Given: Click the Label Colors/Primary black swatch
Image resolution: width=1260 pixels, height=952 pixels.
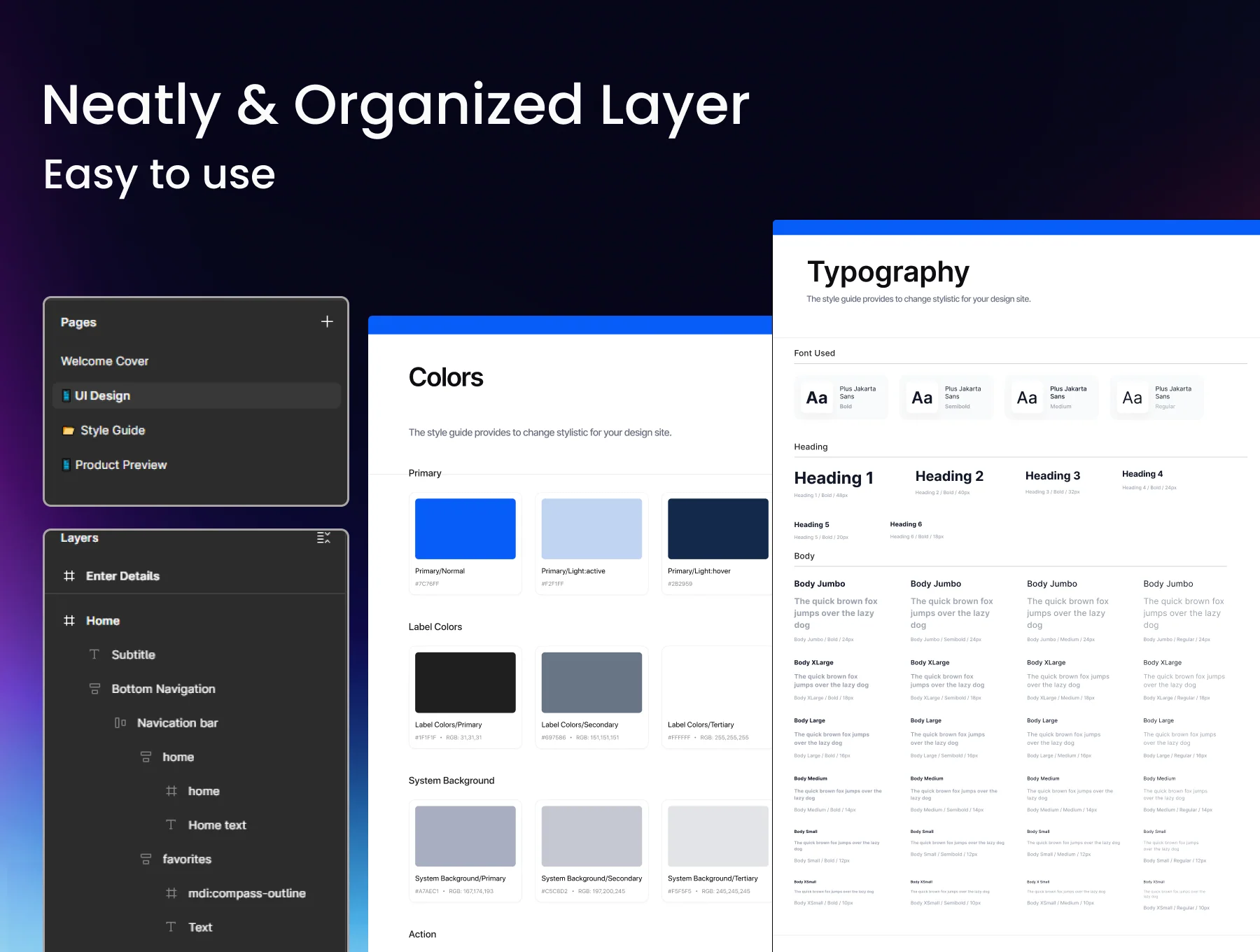Looking at the screenshot, I should [x=465, y=682].
